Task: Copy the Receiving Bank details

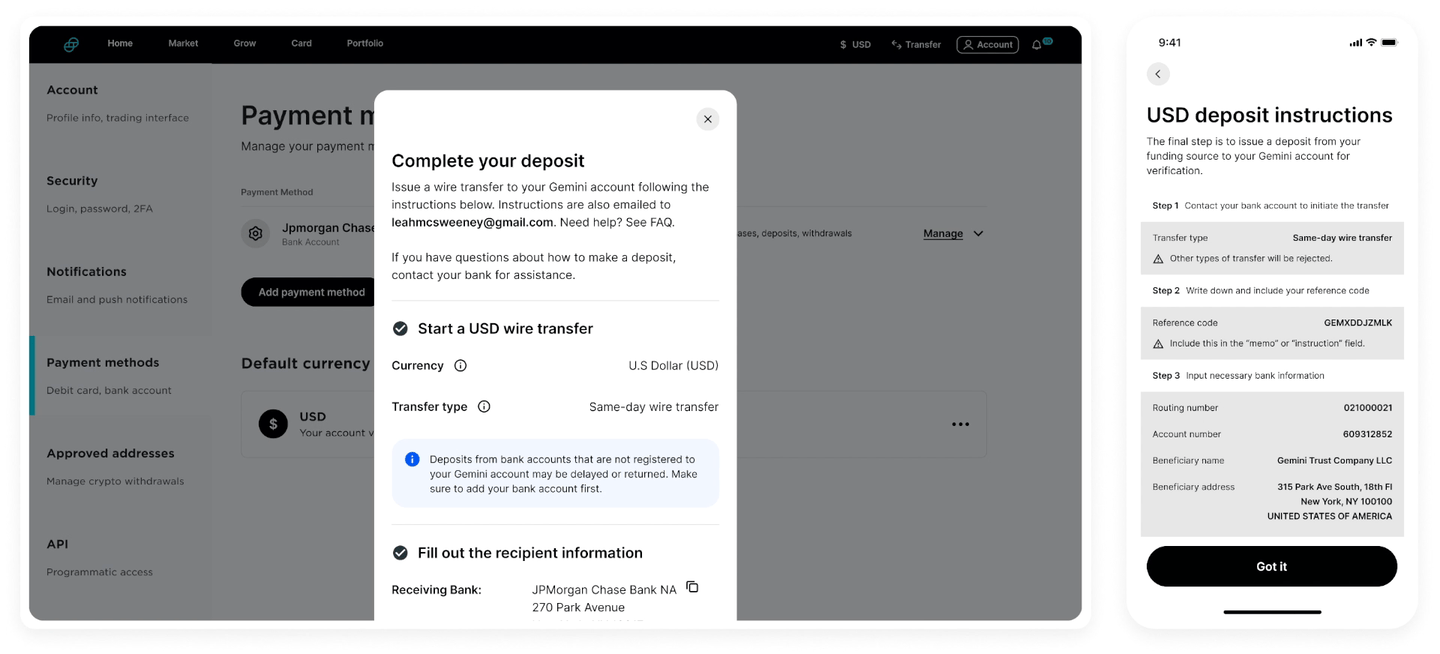Action: pyautogui.click(x=692, y=587)
